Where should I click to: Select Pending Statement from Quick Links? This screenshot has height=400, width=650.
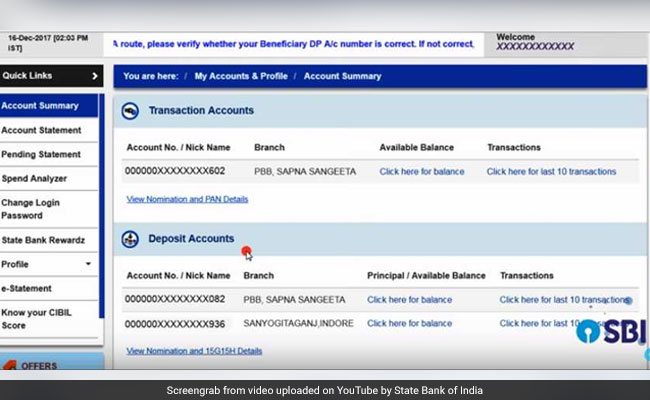tap(41, 154)
